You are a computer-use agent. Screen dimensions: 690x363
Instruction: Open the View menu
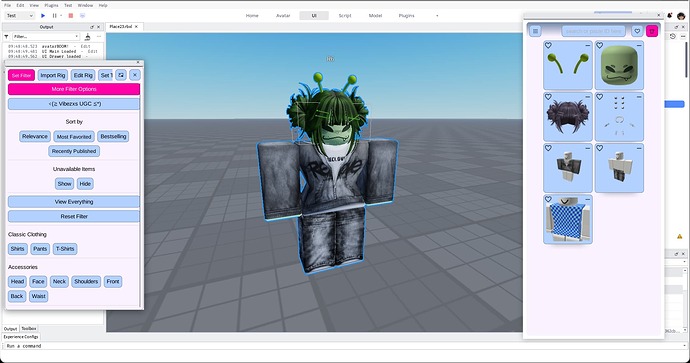coord(34,5)
